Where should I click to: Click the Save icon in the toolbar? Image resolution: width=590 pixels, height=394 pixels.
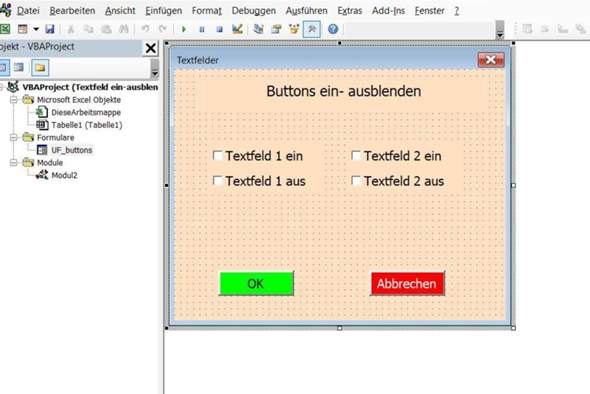[x=50, y=29]
